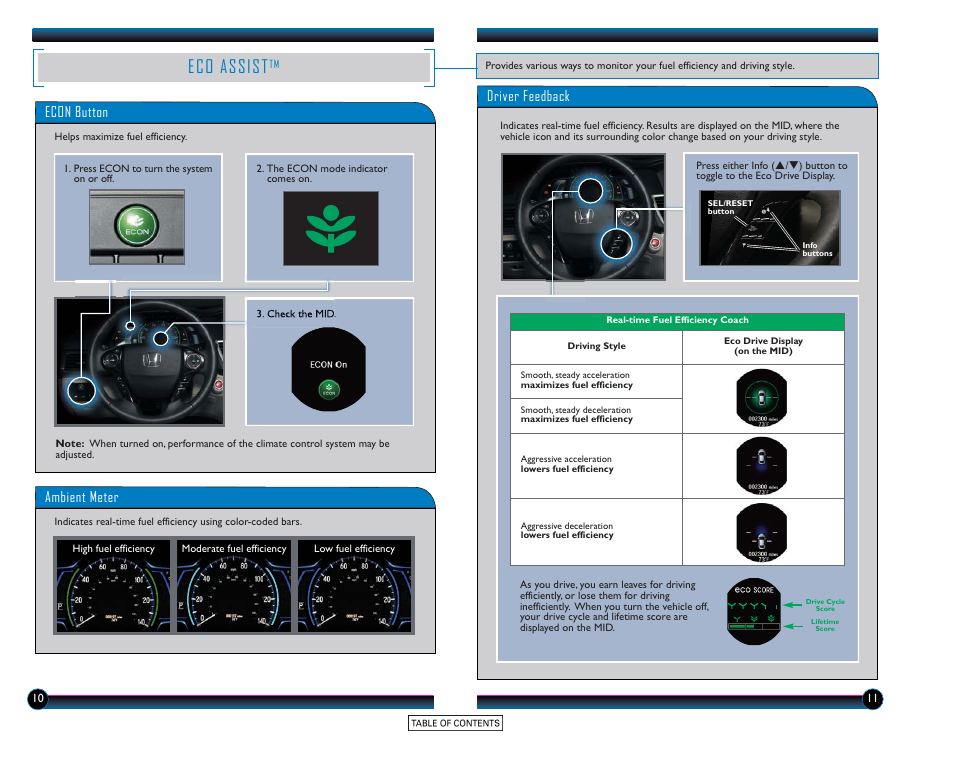Click the Driver Feedback steering wheel photo
The image size is (954, 781).
tap(583, 217)
